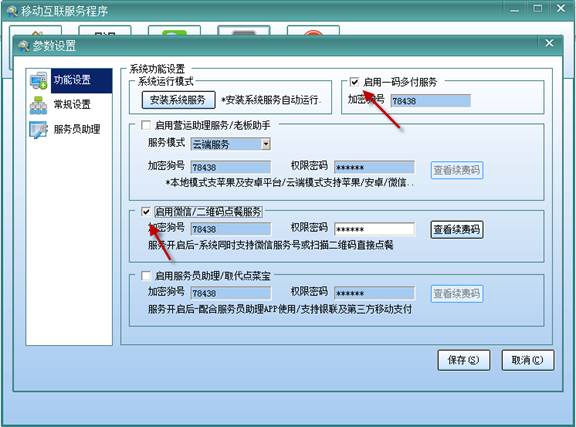Click the 常规设置 network icon
The image size is (576, 427).
click(x=39, y=105)
